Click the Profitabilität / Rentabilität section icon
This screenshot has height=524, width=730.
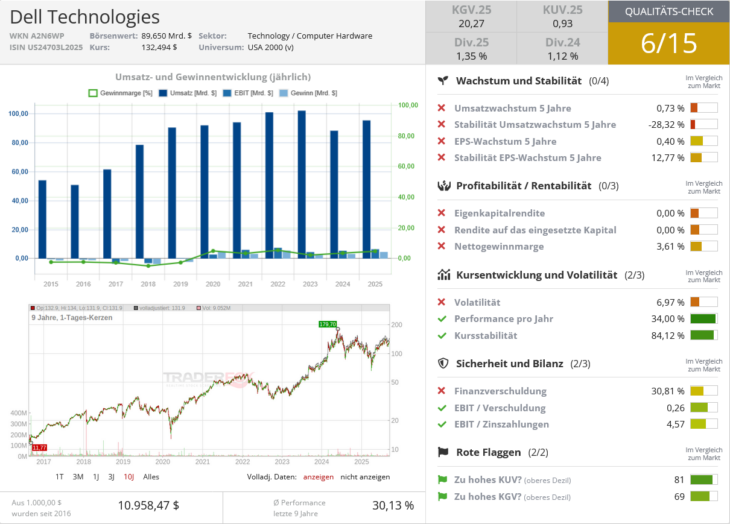(444, 186)
